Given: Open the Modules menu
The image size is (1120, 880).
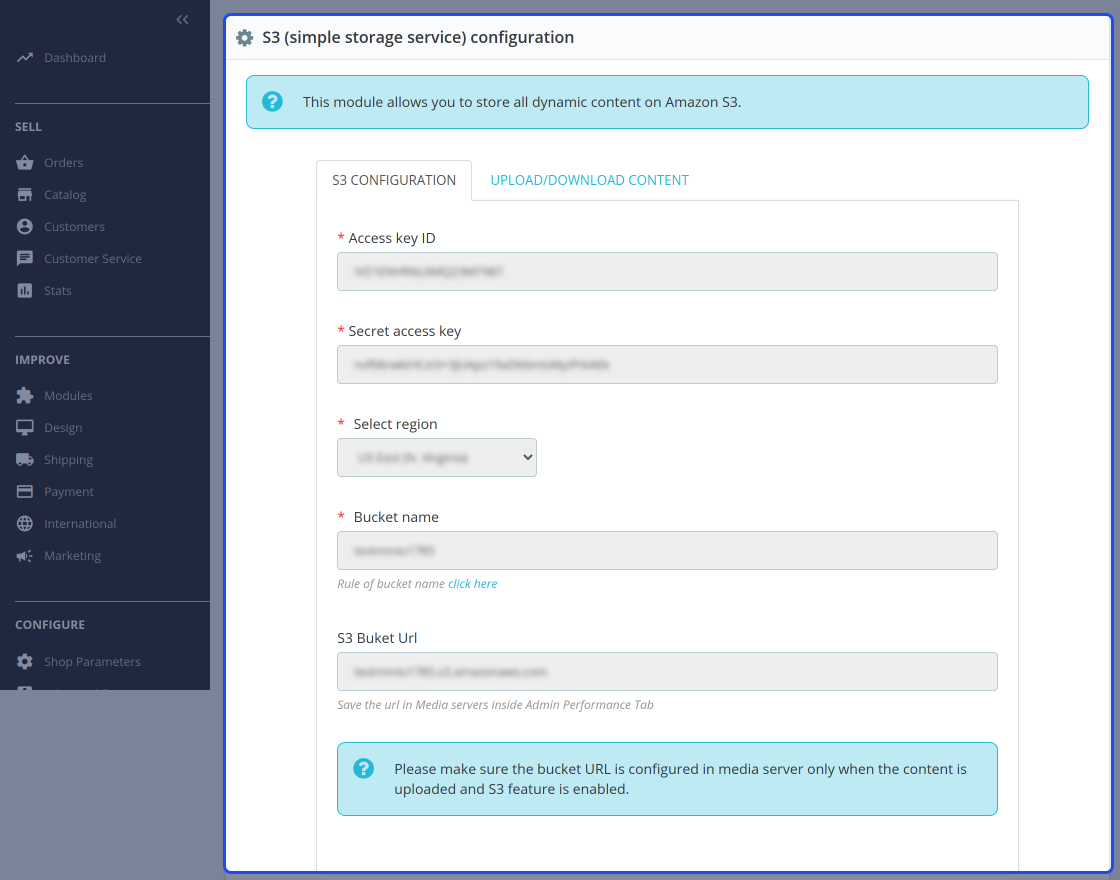Looking at the screenshot, I should [x=69, y=396].
